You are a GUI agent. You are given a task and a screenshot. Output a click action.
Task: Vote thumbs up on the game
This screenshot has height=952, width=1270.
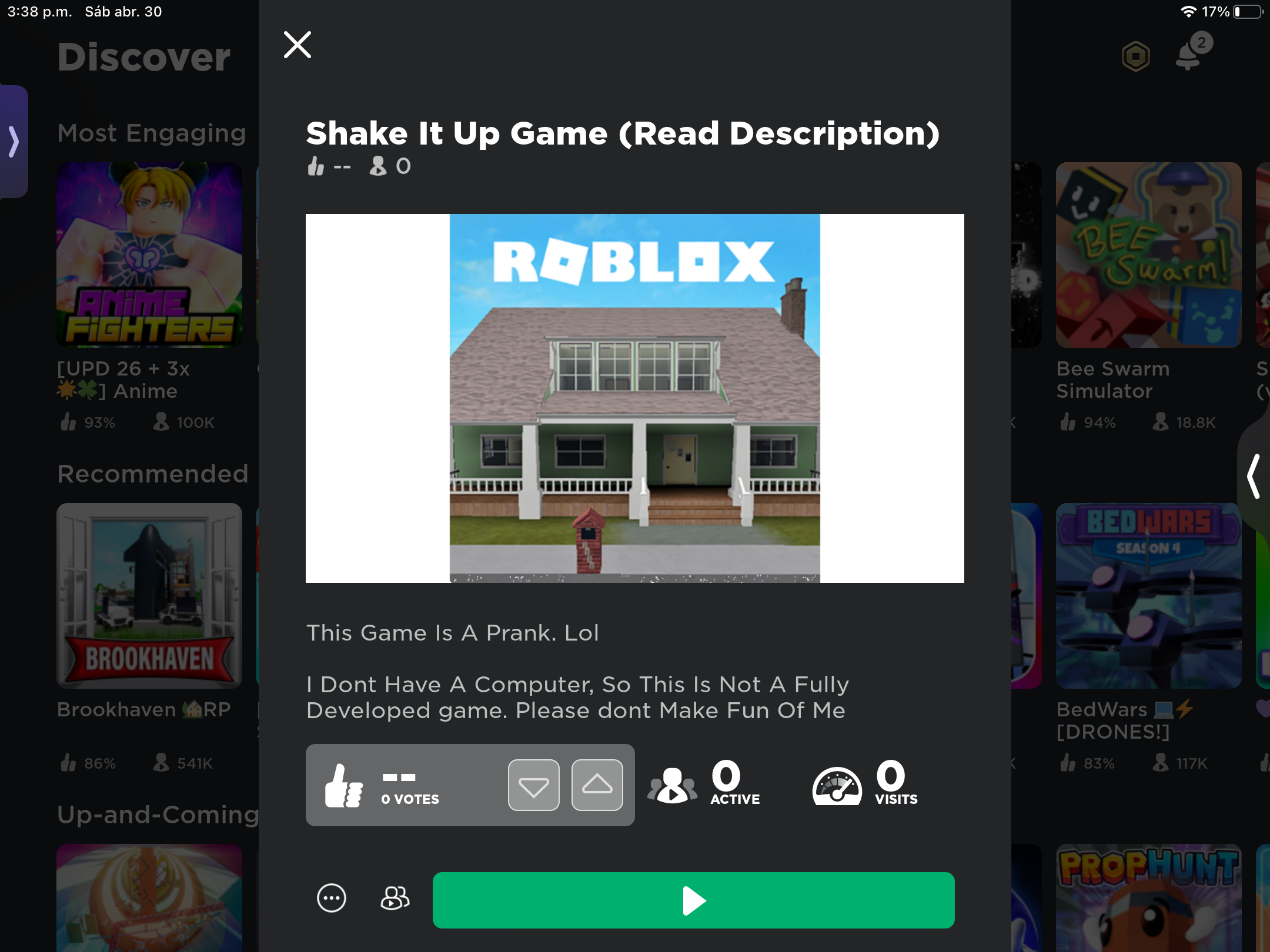pyautogui.click(x=597, y=785)
